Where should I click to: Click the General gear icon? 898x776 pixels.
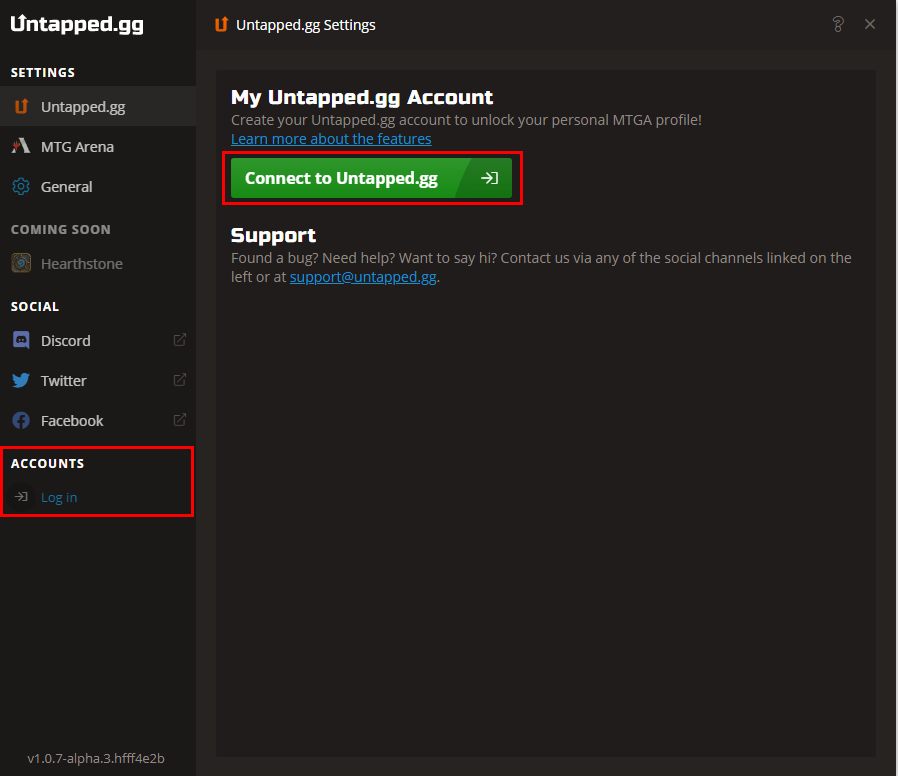pyautogui.click(x=21, y=186)
